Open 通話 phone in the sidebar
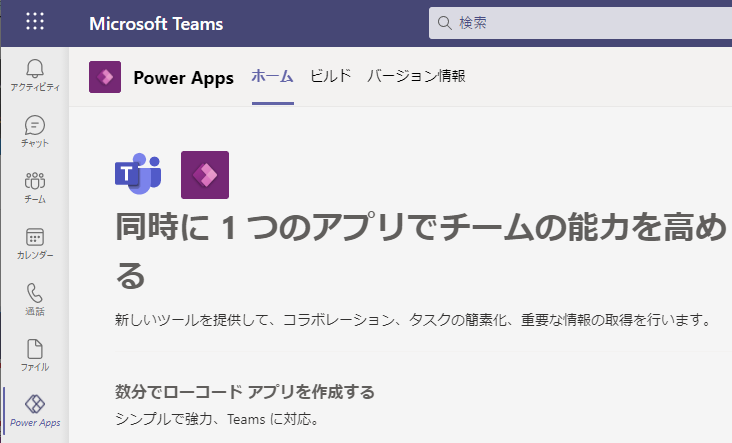This screenshot has width=732, height=443. click(x=35, y=299)
